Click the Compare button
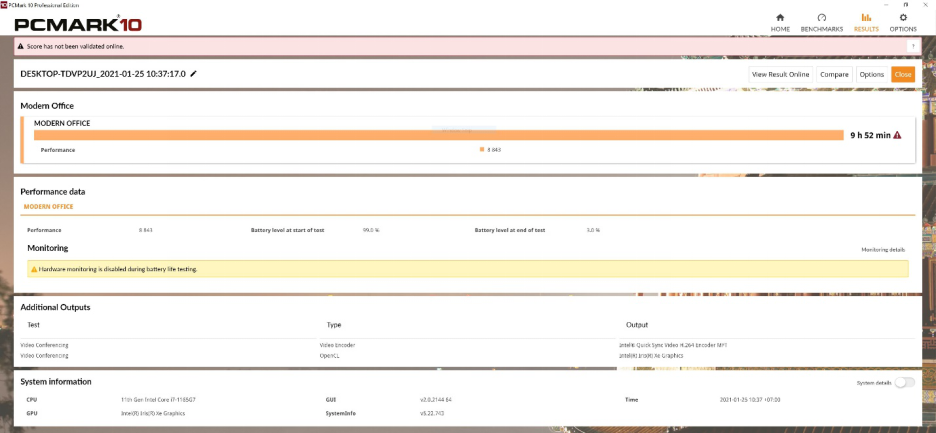936x433 pixels. [x=834, y=75]
